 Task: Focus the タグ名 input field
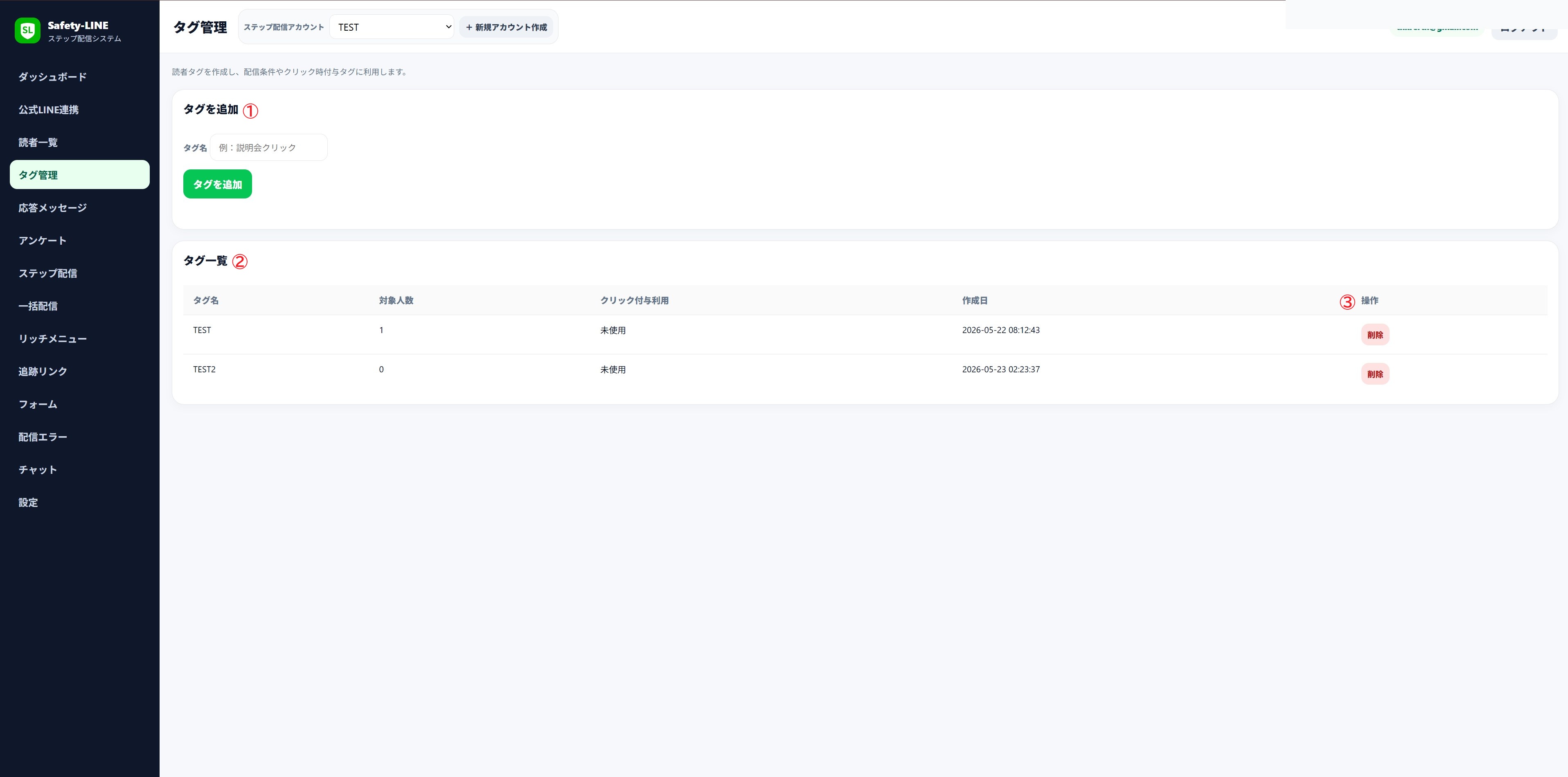point(268,147)
